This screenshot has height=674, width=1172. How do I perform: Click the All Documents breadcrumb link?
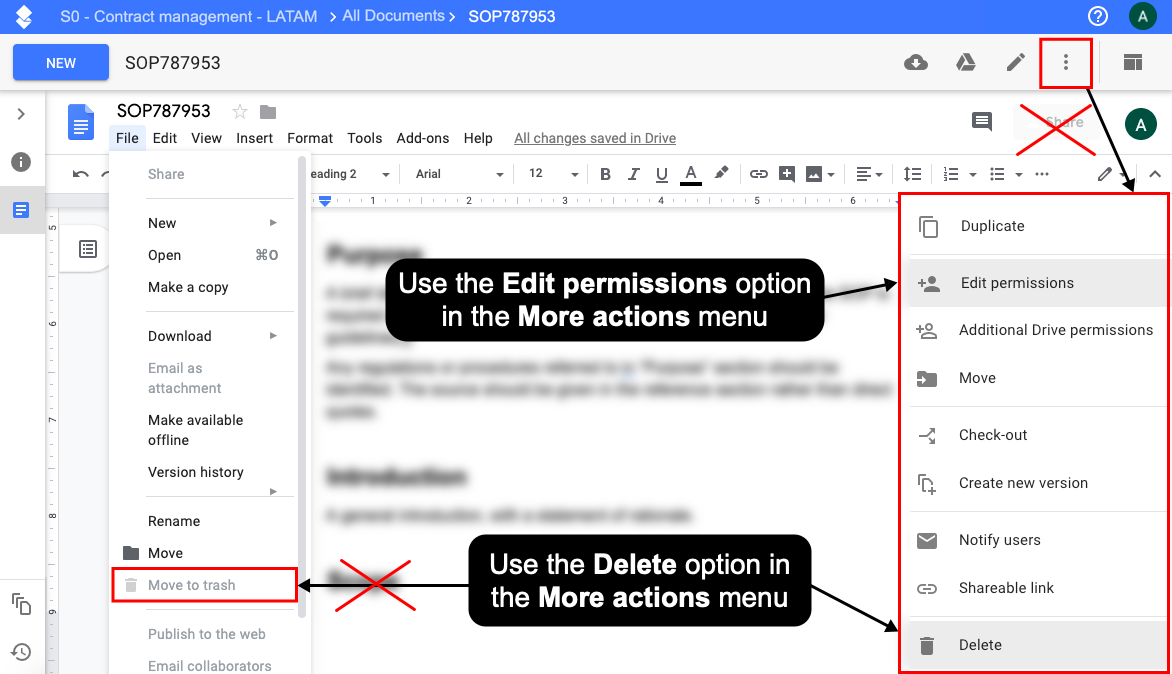[393, 16]
